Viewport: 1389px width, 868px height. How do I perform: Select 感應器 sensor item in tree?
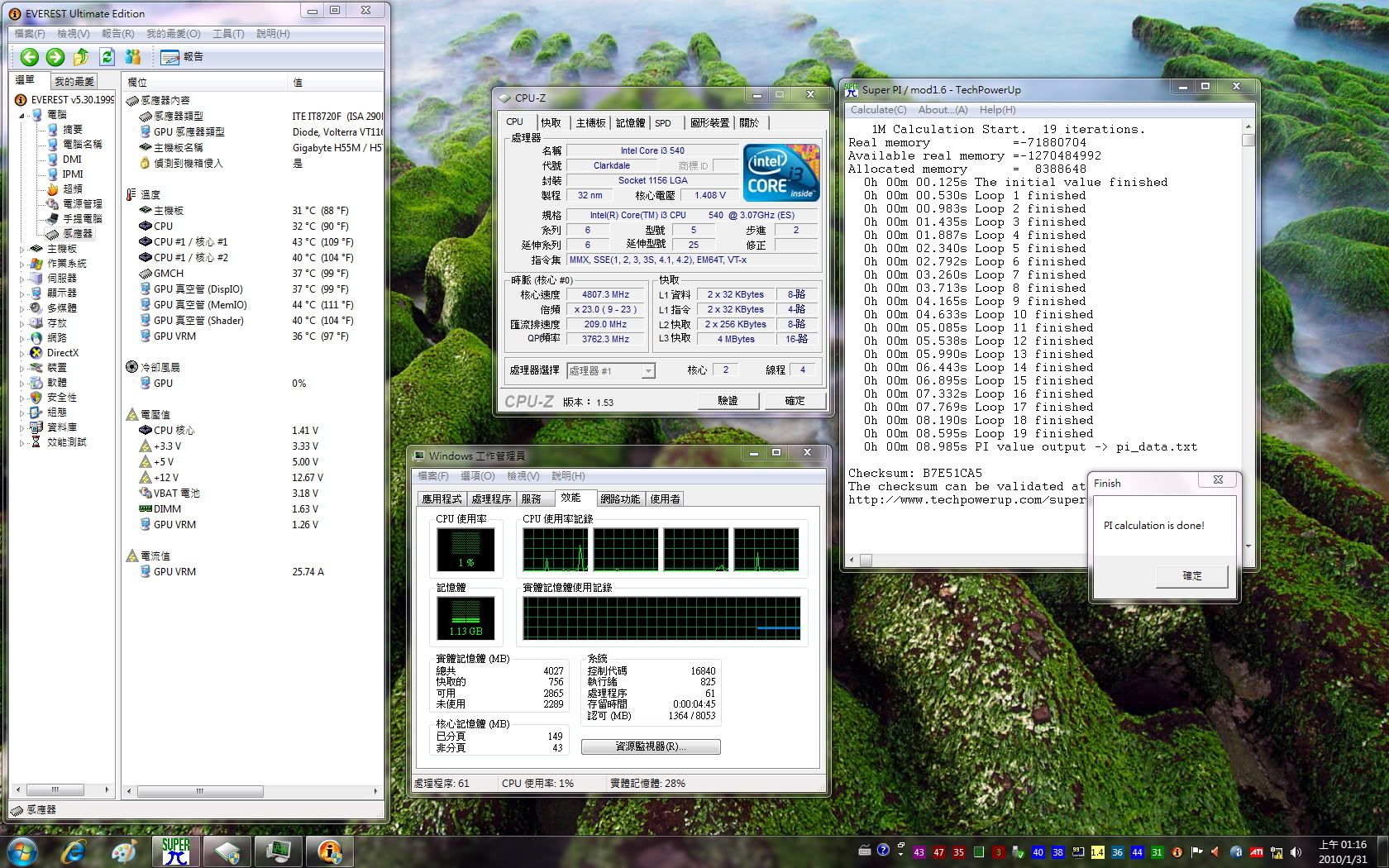pos(69,233)
